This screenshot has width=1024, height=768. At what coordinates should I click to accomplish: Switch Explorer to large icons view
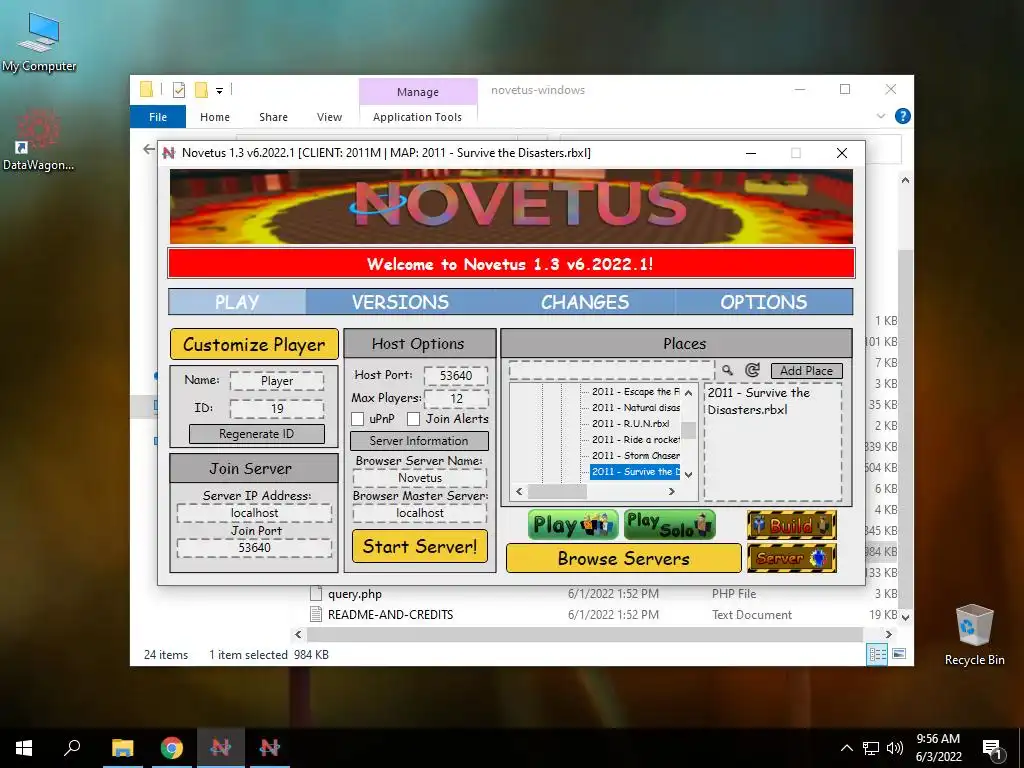click(x=899, y=654)
